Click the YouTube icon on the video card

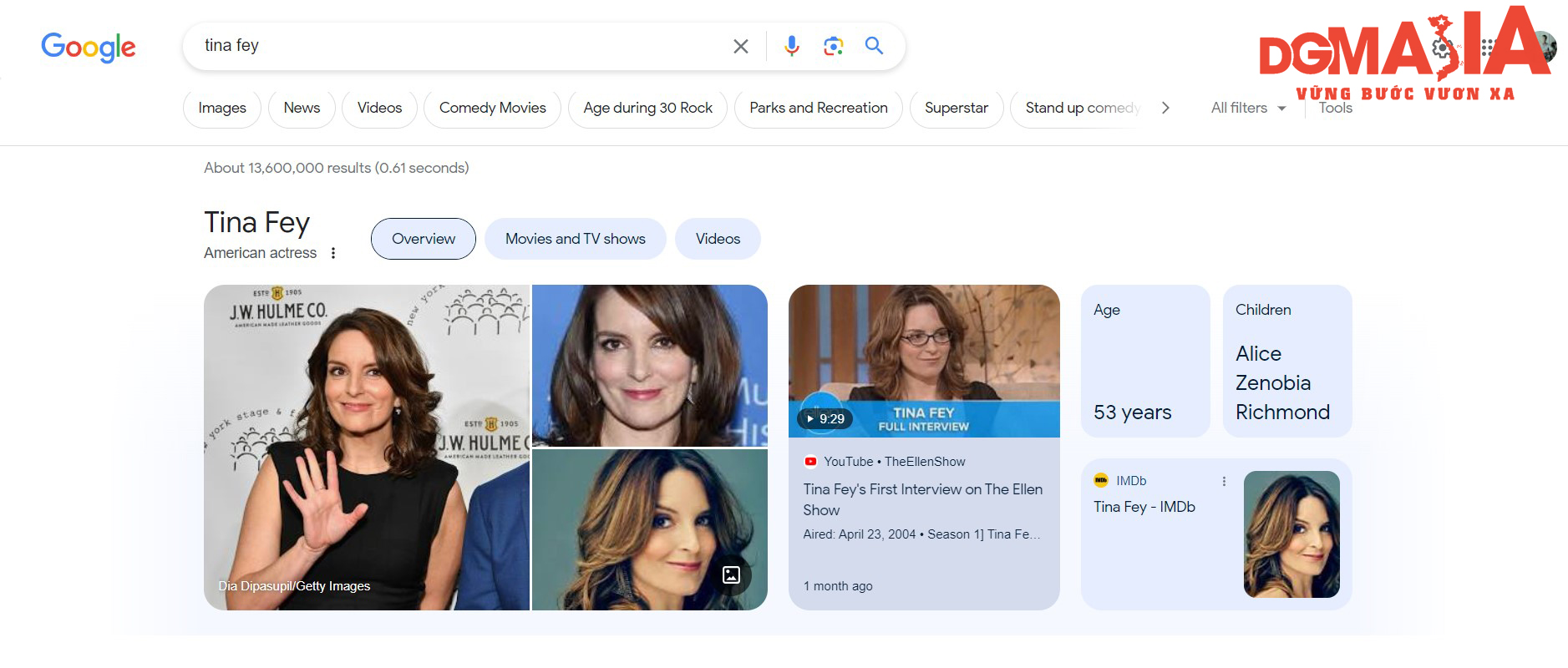(810, 462)
